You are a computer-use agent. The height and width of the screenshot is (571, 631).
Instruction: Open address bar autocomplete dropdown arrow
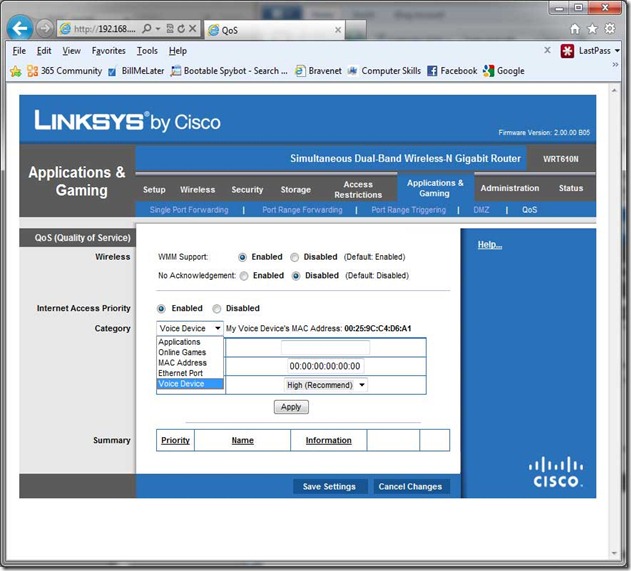158,29
